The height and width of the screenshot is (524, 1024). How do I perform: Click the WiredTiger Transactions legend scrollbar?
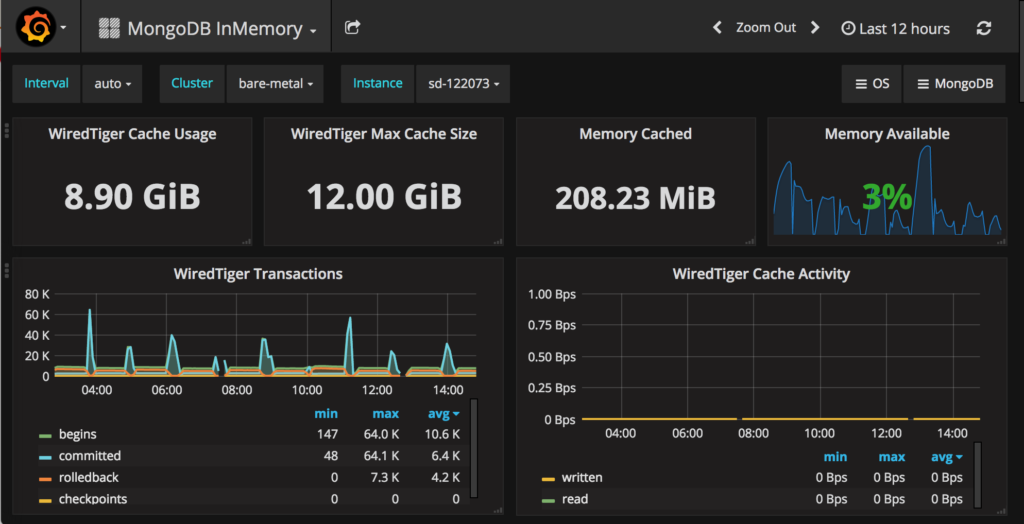point(474,449)
